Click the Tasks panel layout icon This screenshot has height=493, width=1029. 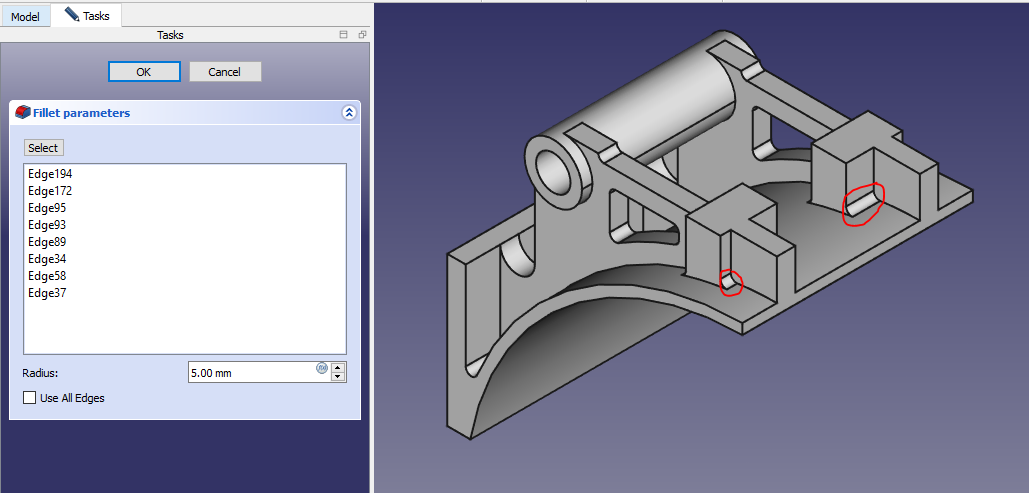[343, 35]
